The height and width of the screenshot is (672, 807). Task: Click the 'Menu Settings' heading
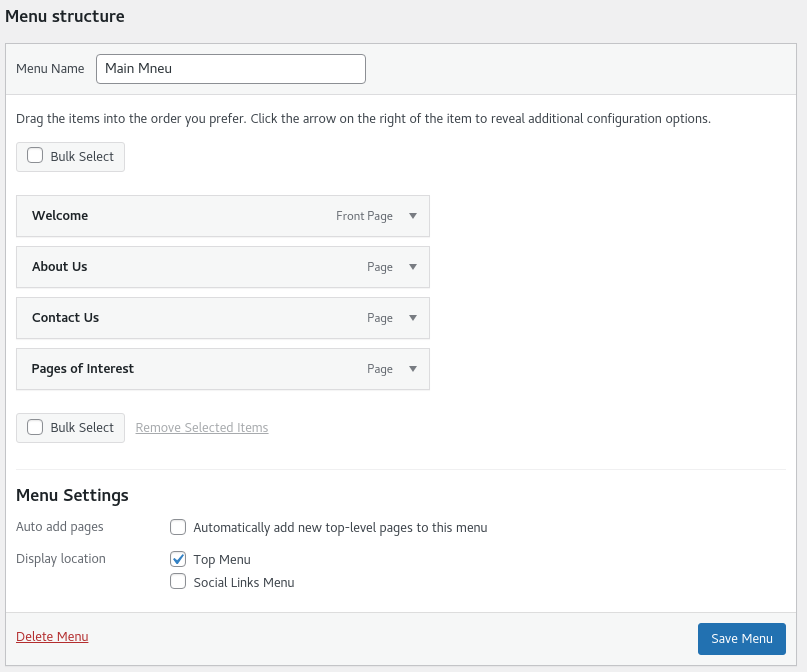[x=72, y=496]
